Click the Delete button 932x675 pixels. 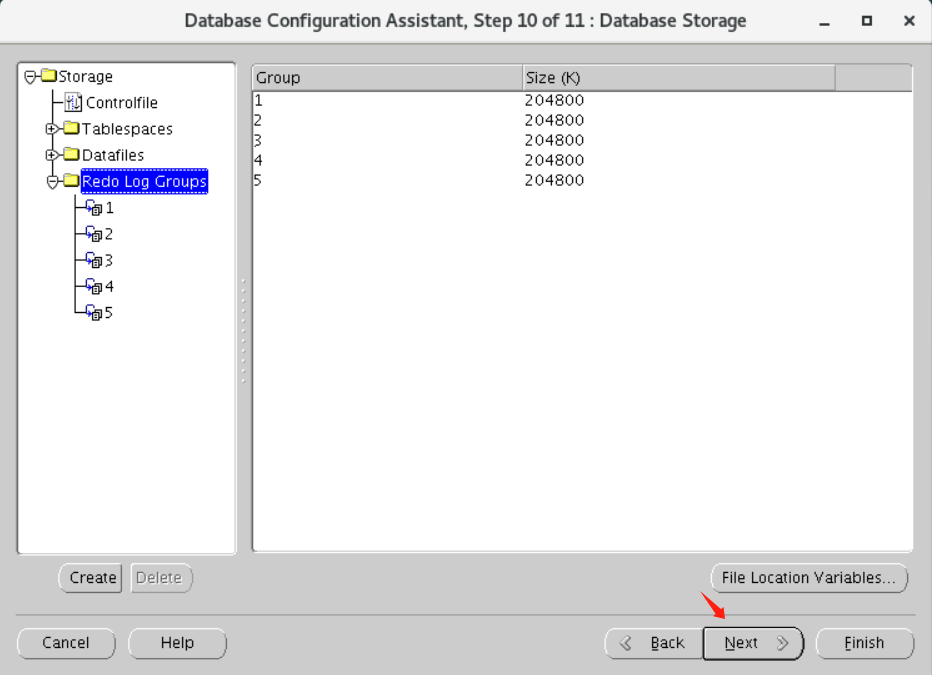pyautogui.click(x=161, y=578)
